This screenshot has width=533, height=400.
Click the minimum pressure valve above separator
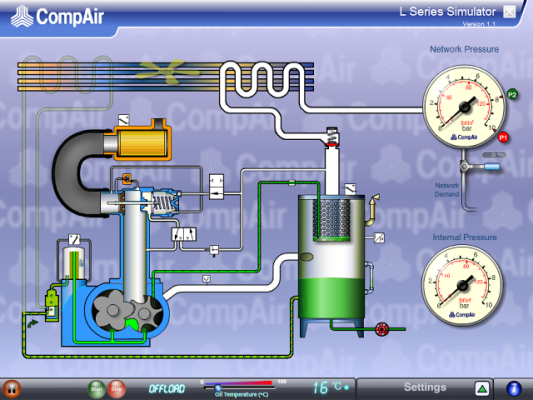(x=332, y=137)
